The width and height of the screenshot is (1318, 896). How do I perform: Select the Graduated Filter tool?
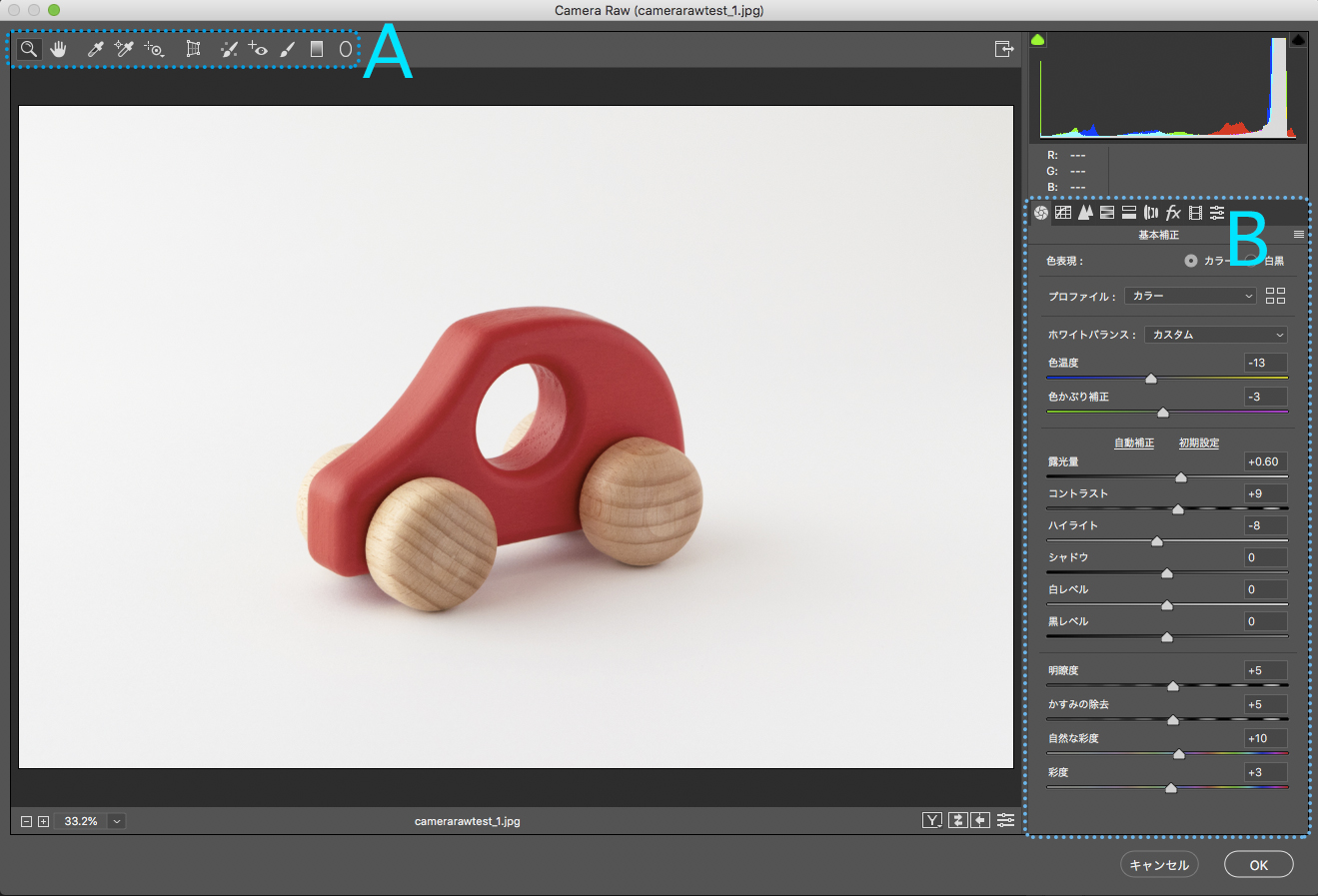[x=317, y=49]
